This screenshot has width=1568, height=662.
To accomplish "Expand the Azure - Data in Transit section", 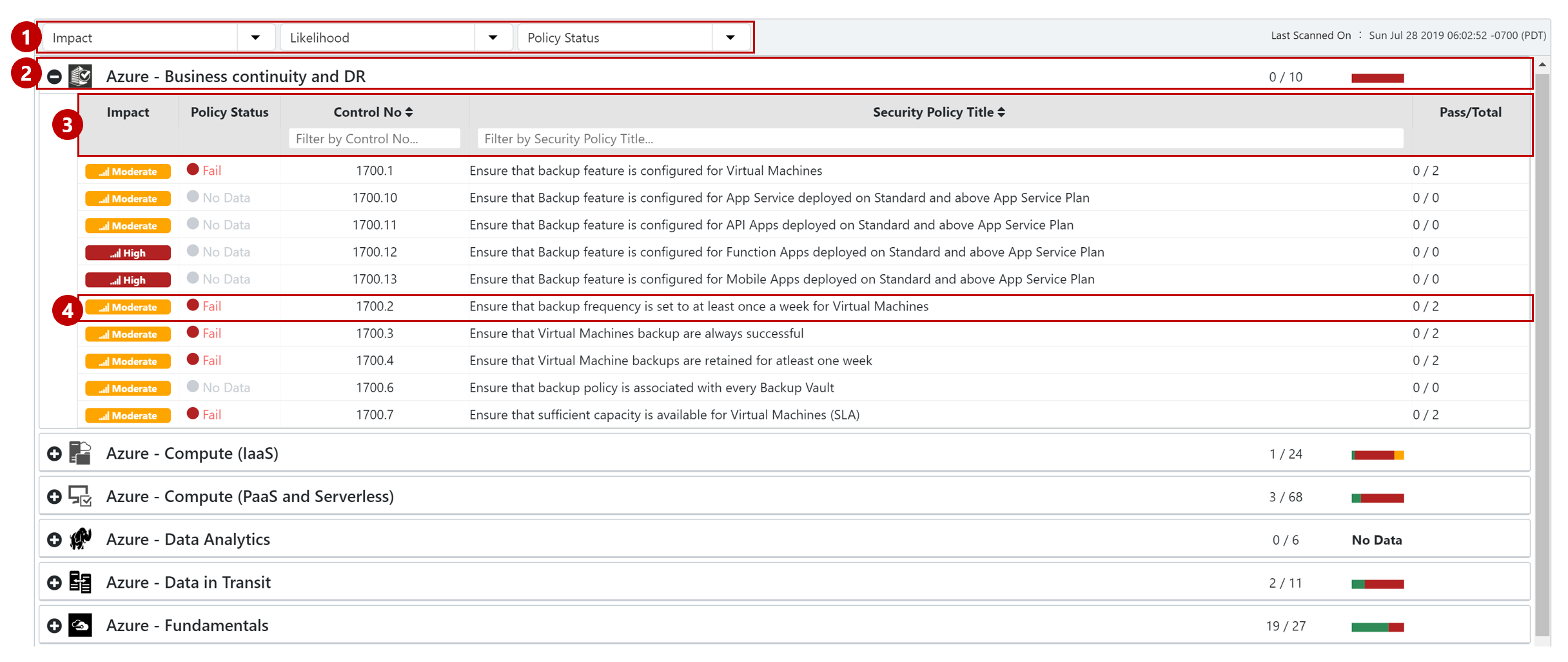I will tap(55, 583).
